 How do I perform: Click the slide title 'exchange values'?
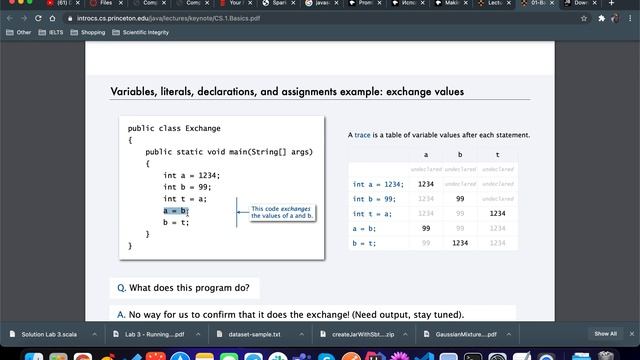click(425, 91)
